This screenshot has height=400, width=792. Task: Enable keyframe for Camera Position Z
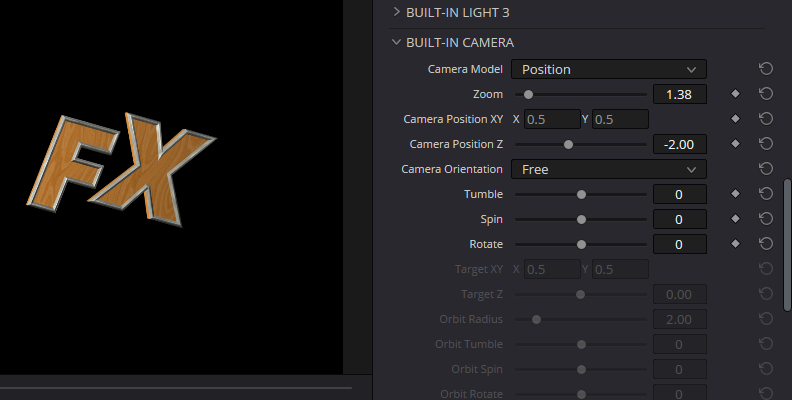735,144
